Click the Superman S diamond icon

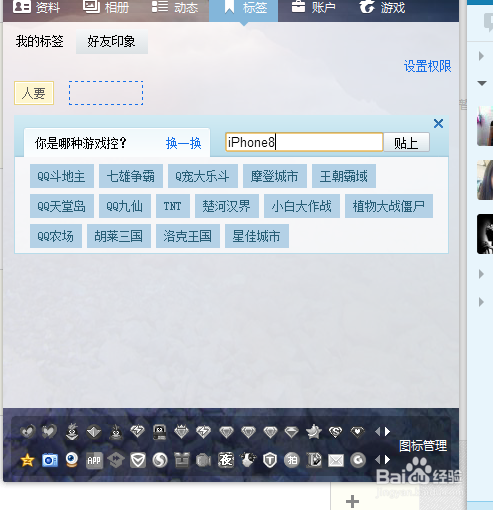(x=335, y=432)
